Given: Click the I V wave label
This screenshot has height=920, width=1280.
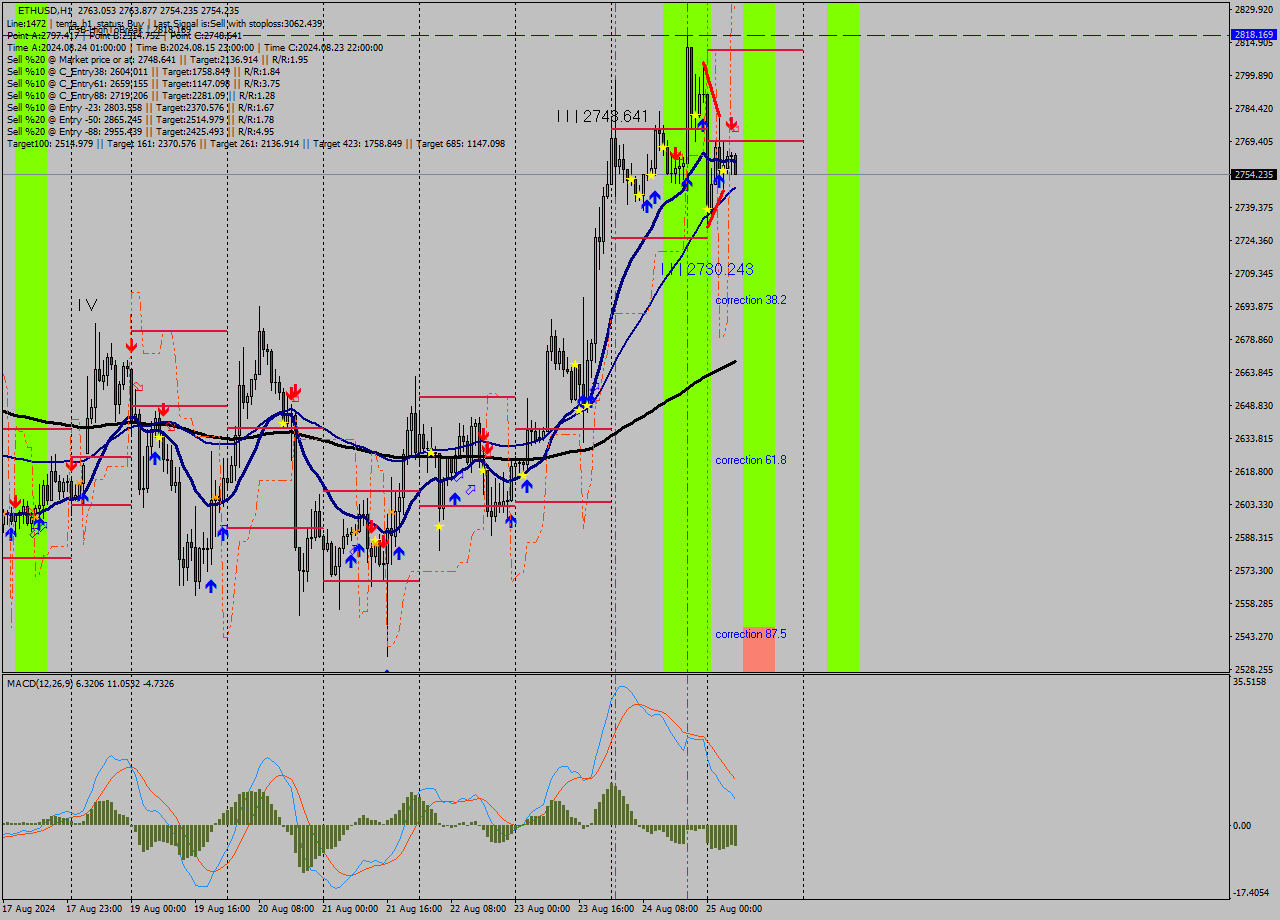Looking at the screenshot, I should (x=88, y=305).
